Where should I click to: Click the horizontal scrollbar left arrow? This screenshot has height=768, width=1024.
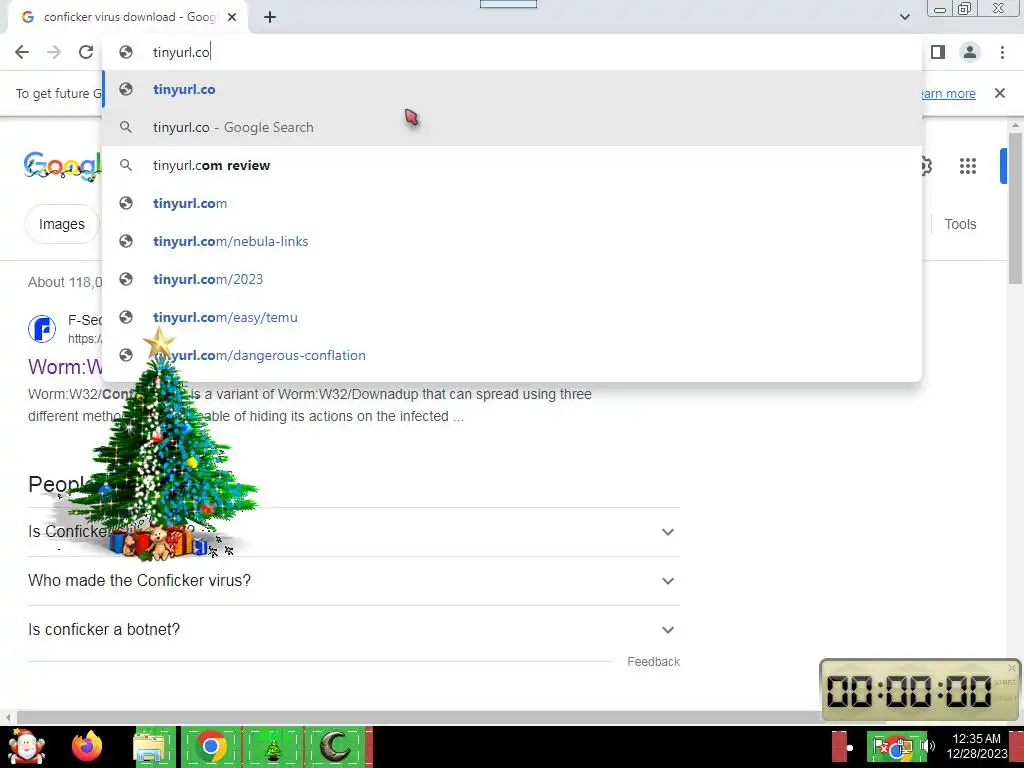[8, 717]
